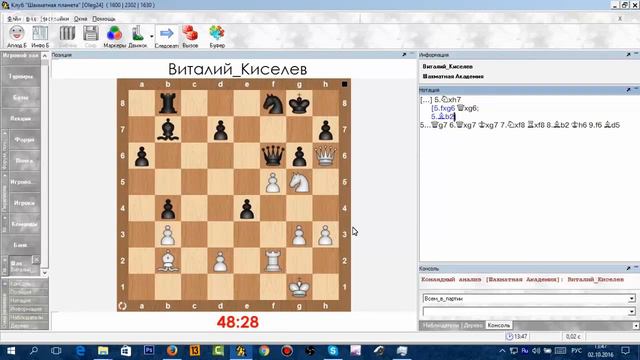This screenshot has width=640, height=360.
Task: Click the Аплод Б smiley face icon
Action: [16, 33]
